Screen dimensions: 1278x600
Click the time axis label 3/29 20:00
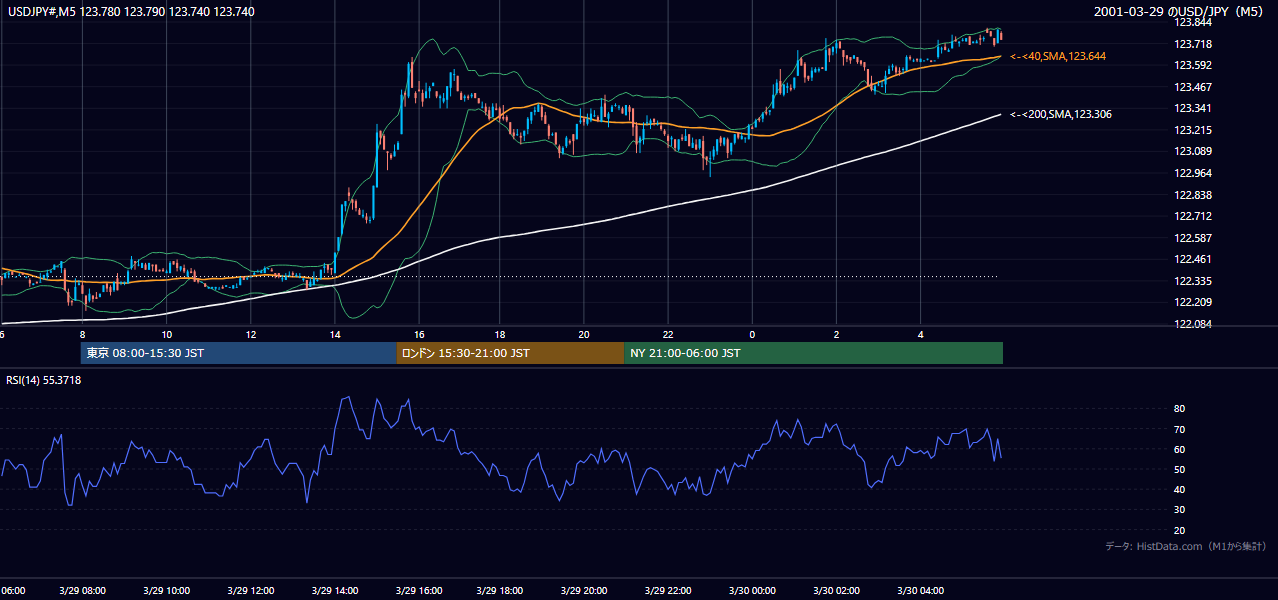pyautogui.click(x=585, y=591)
